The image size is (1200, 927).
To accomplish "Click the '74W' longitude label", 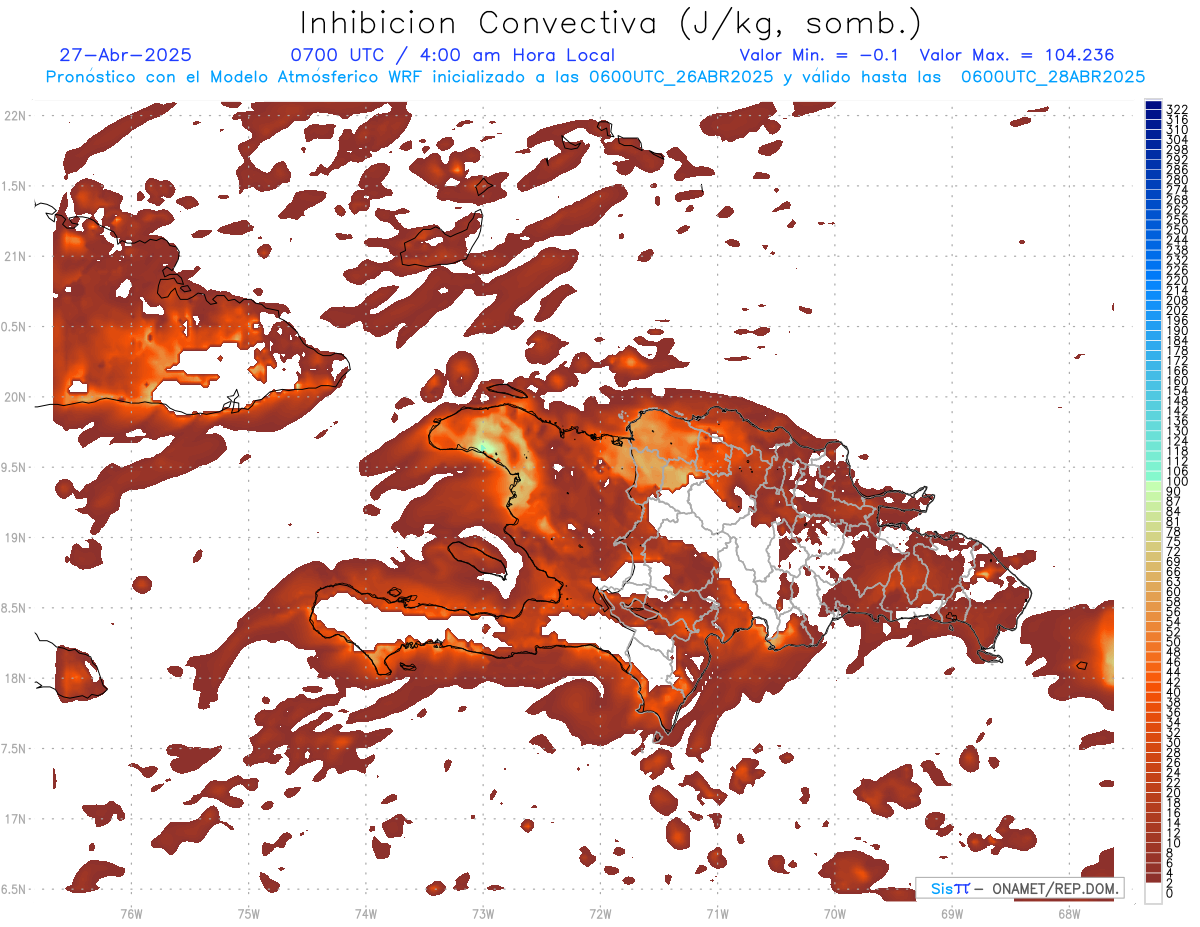I will click(365, 913).
